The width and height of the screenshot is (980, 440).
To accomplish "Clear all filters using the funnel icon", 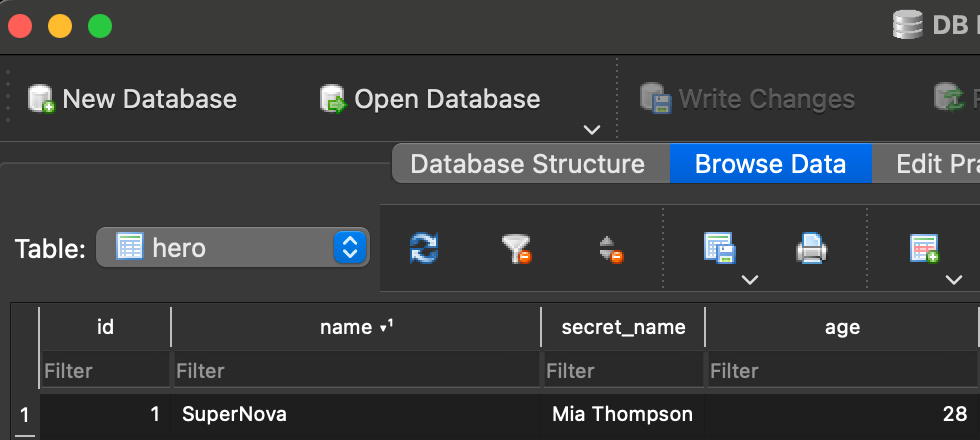I will point(516,248).
